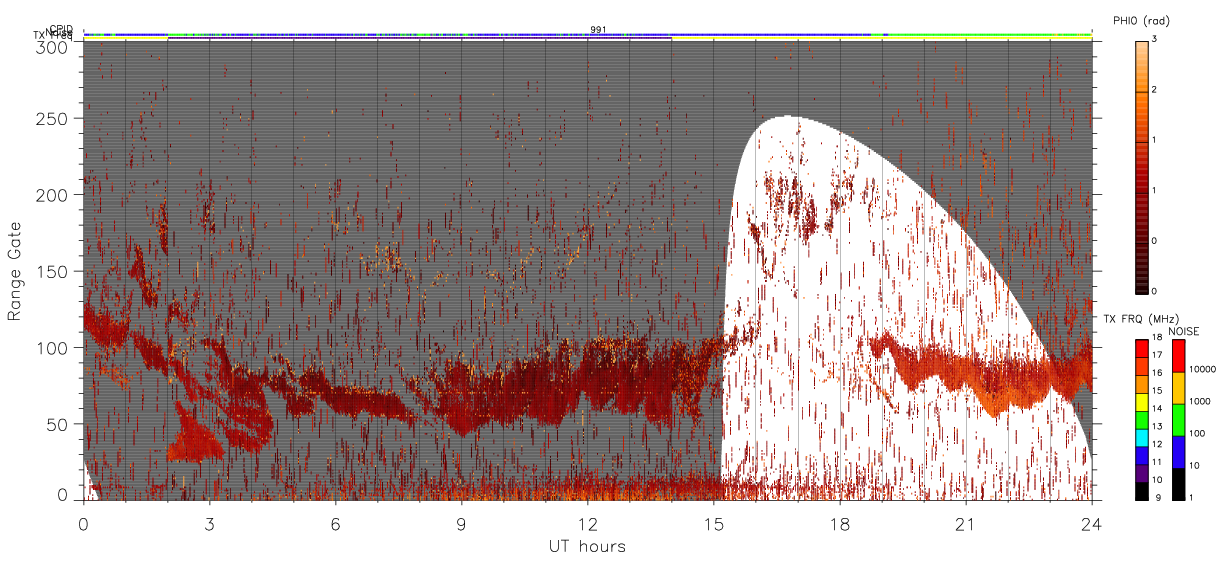Click the '21' tick on UT hours axis
This screenshot has height=567, width=1228.
click(x=966, y=523)
